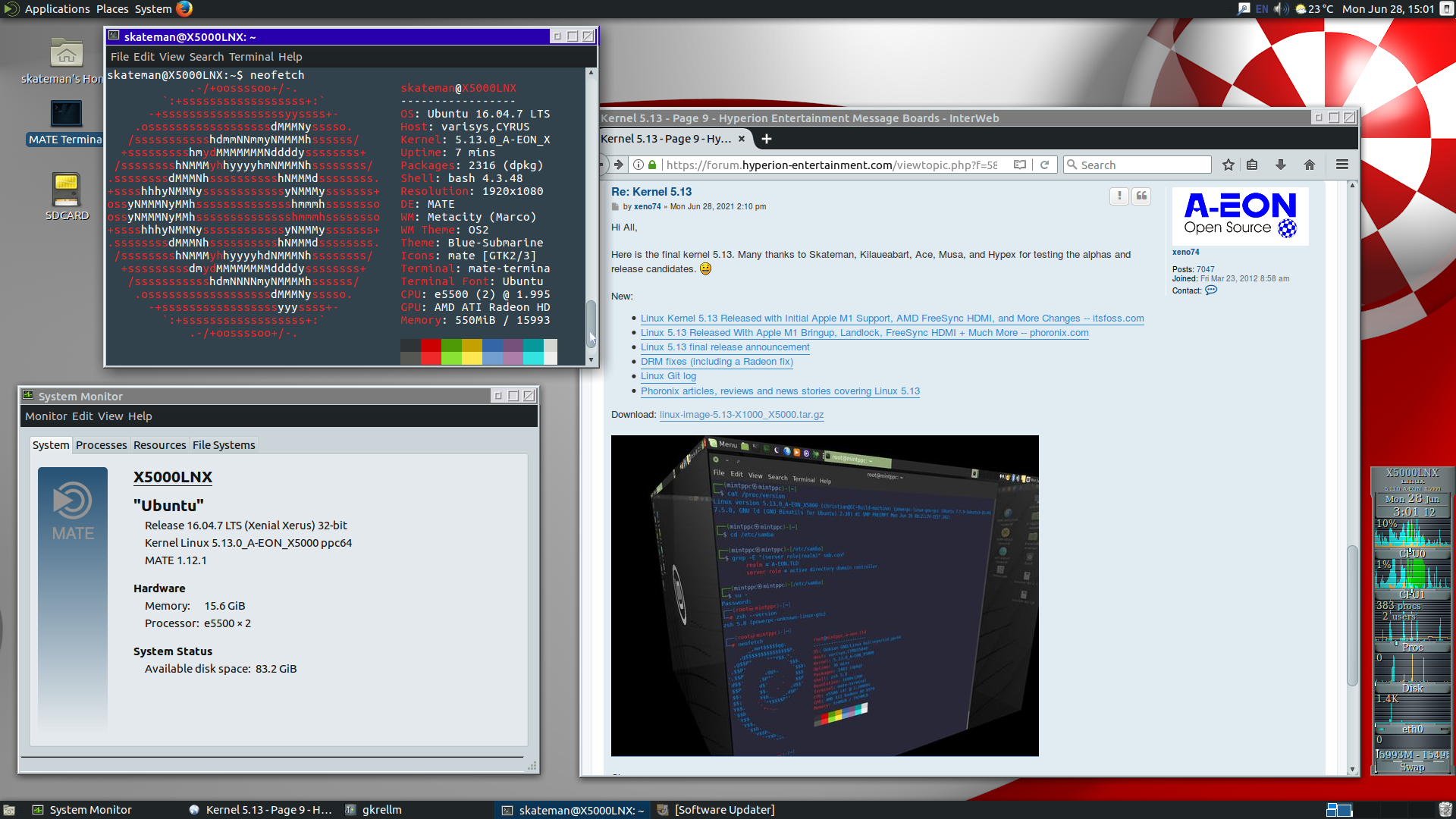Launch Firefox from the top panel

[x=184, y=9]
